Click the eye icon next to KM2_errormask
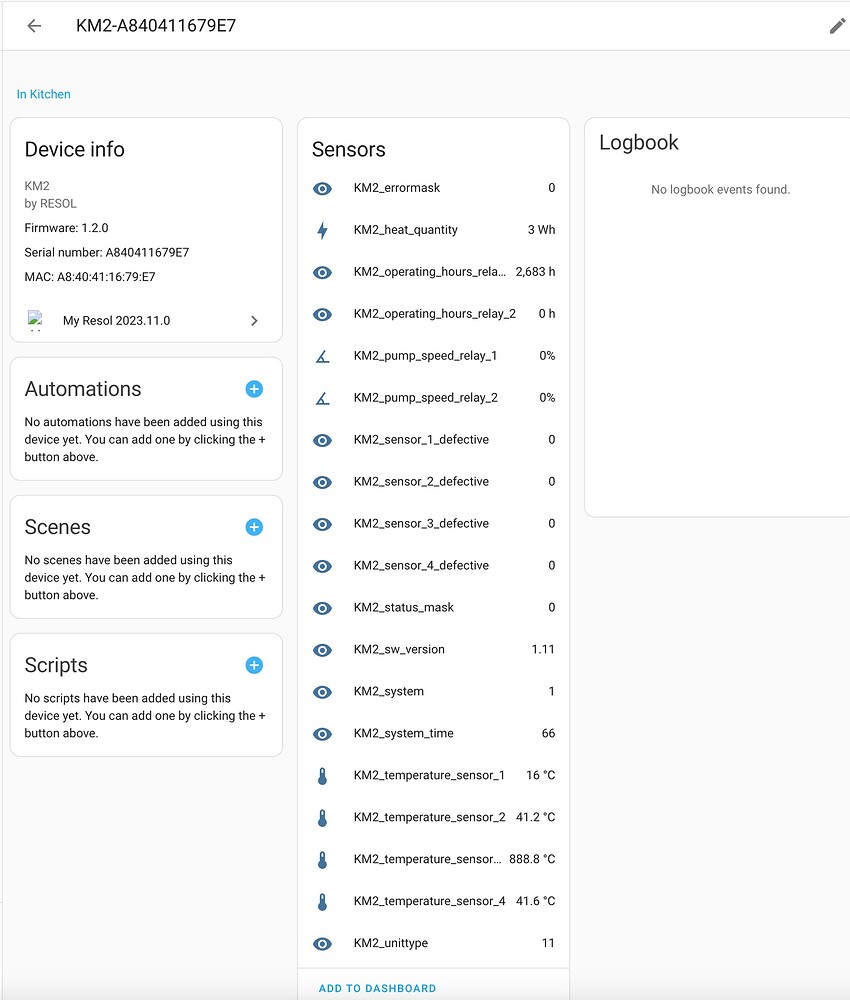 323,188
